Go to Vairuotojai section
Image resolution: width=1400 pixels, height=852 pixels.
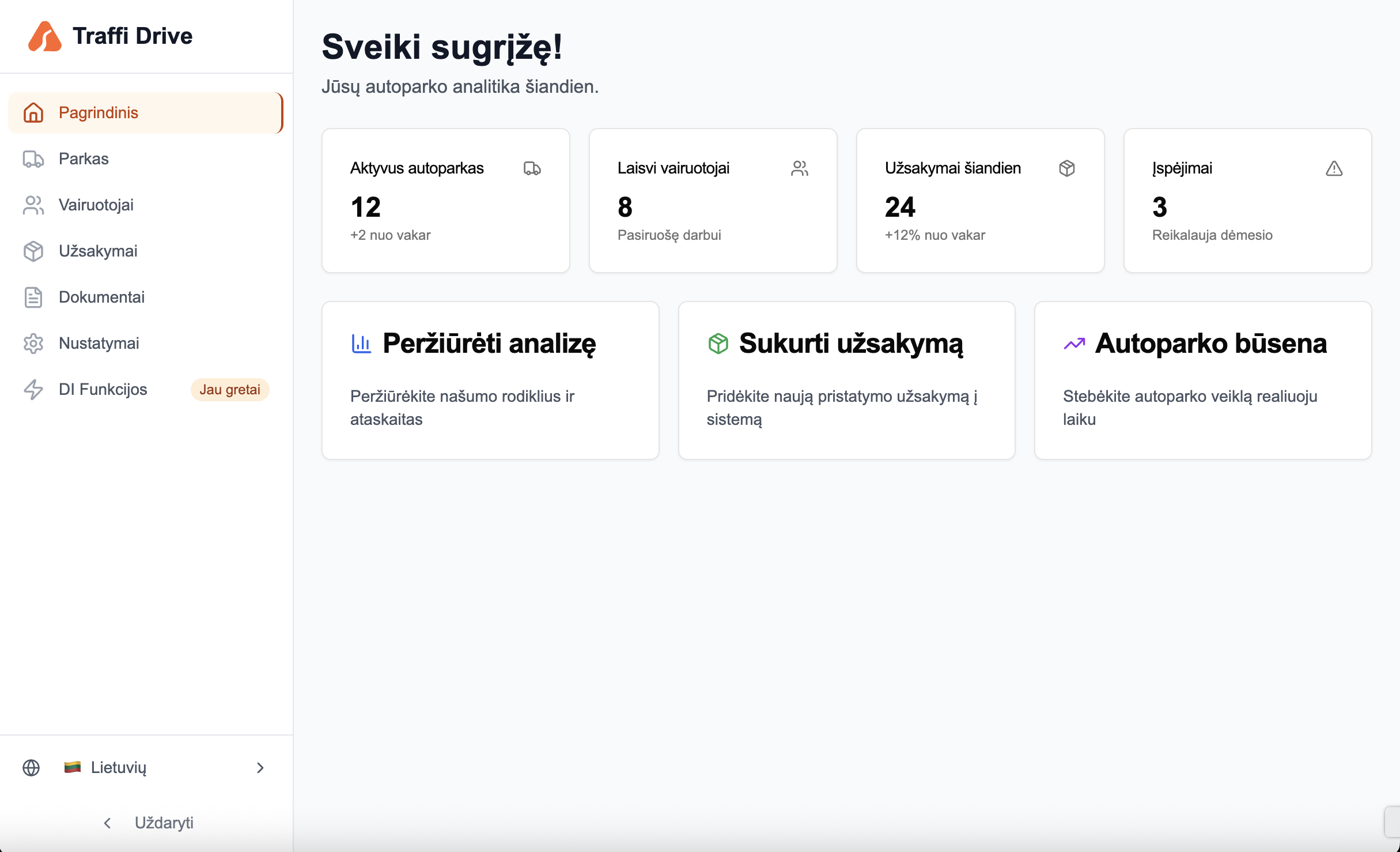click(146, 205)
